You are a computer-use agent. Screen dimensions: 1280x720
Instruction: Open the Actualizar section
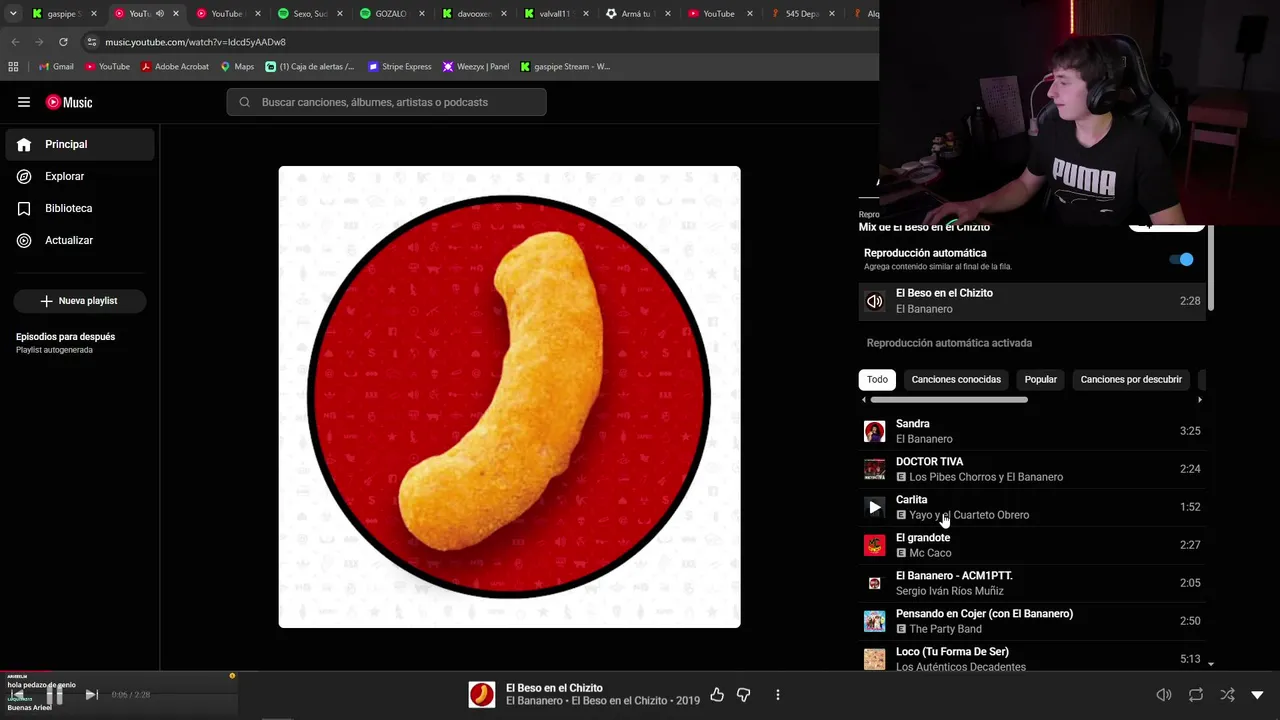click(x=80, y=240)
